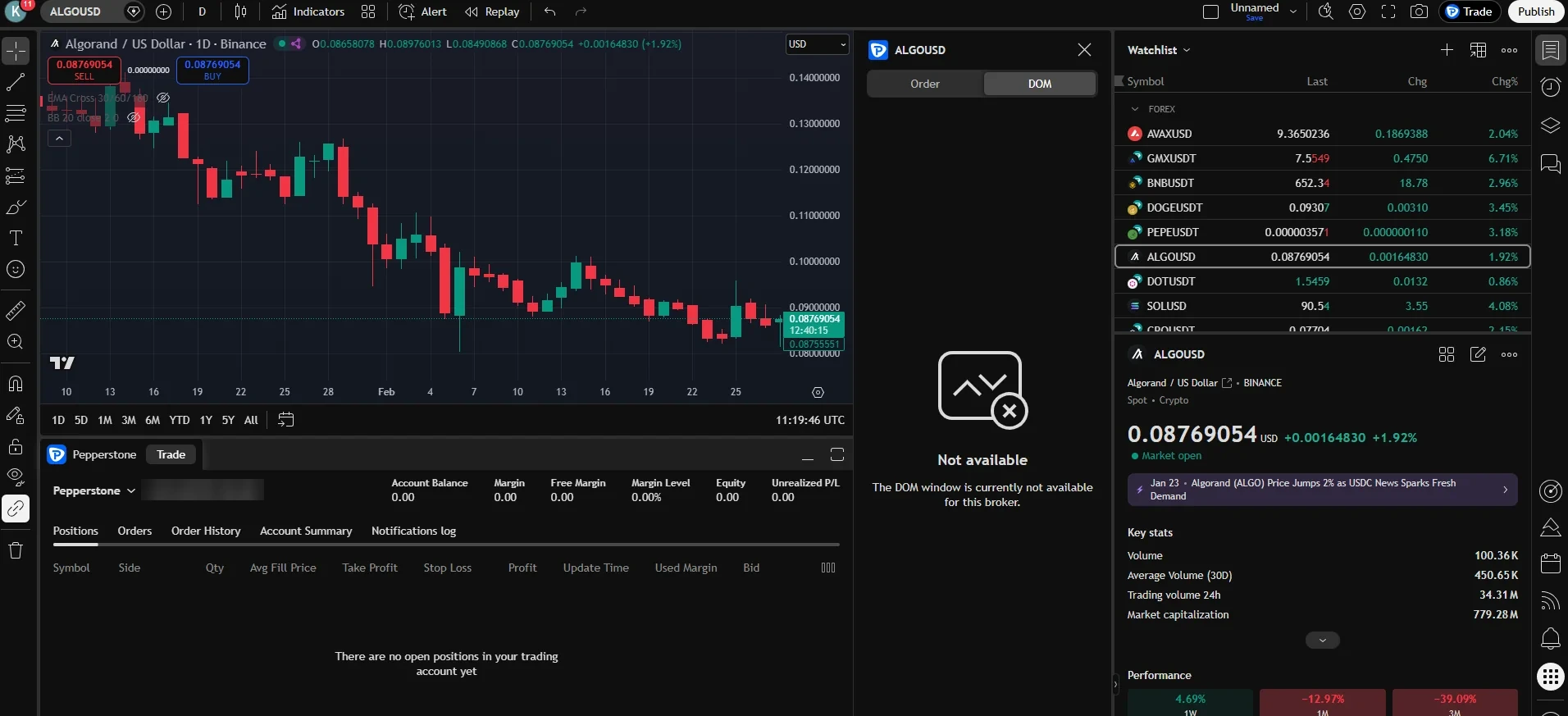Open the emoji icons tool

(16, 269)
